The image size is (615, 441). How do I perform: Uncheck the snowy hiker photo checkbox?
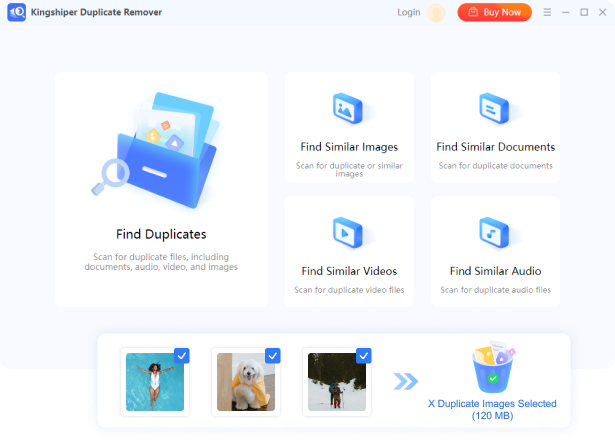coord(364,356)
